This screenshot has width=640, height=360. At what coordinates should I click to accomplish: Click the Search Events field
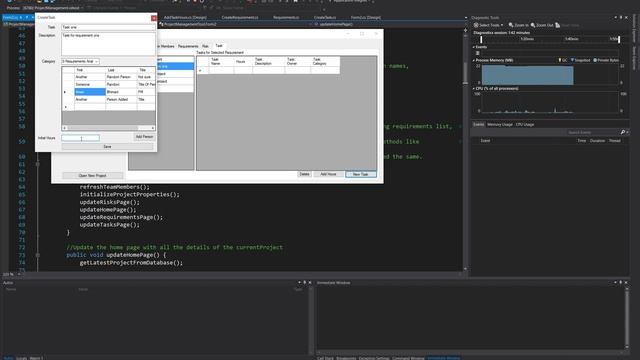pyautogui.click(x=592, y=133)
